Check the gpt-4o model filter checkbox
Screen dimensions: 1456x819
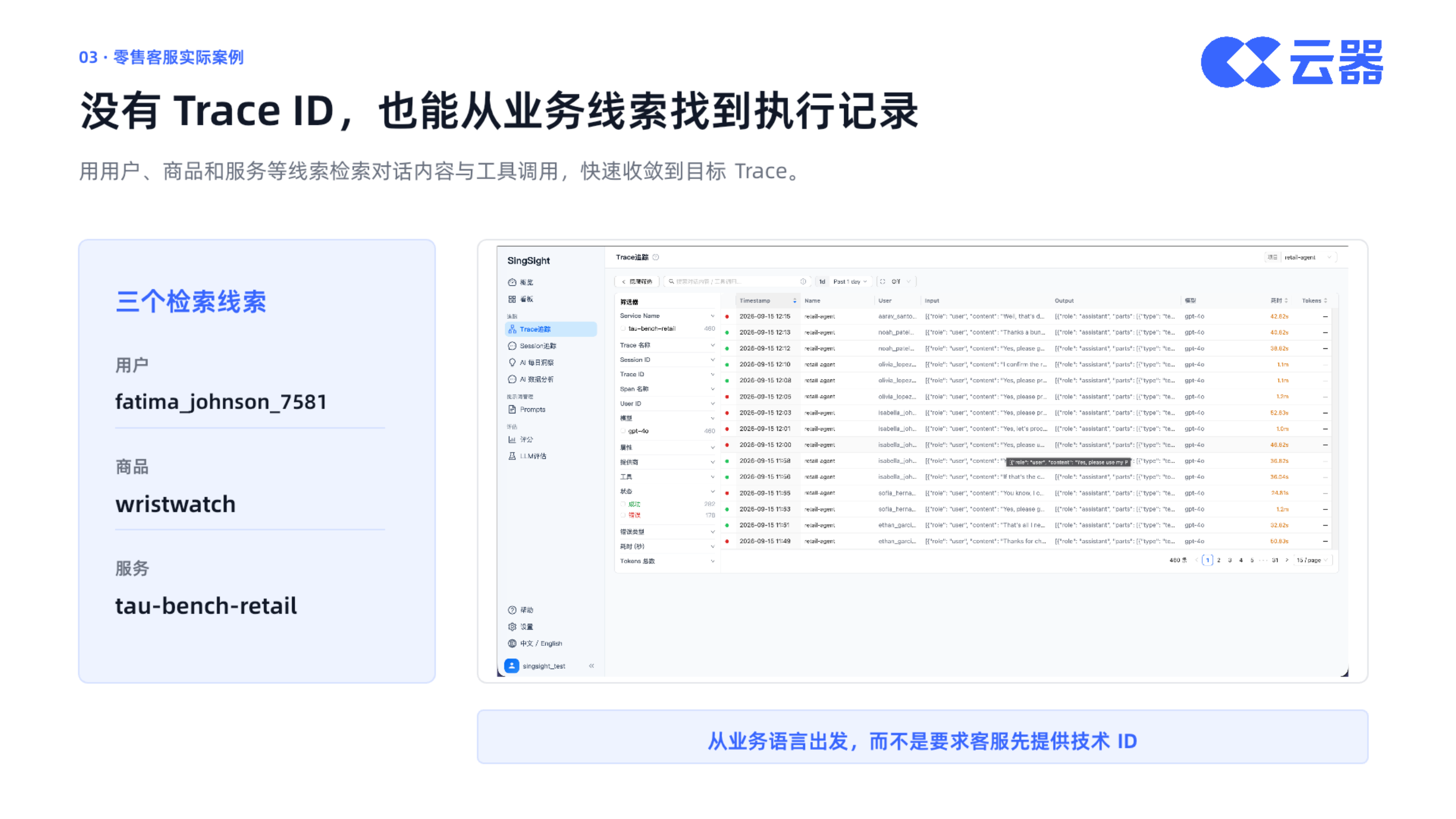coord(623,431)
